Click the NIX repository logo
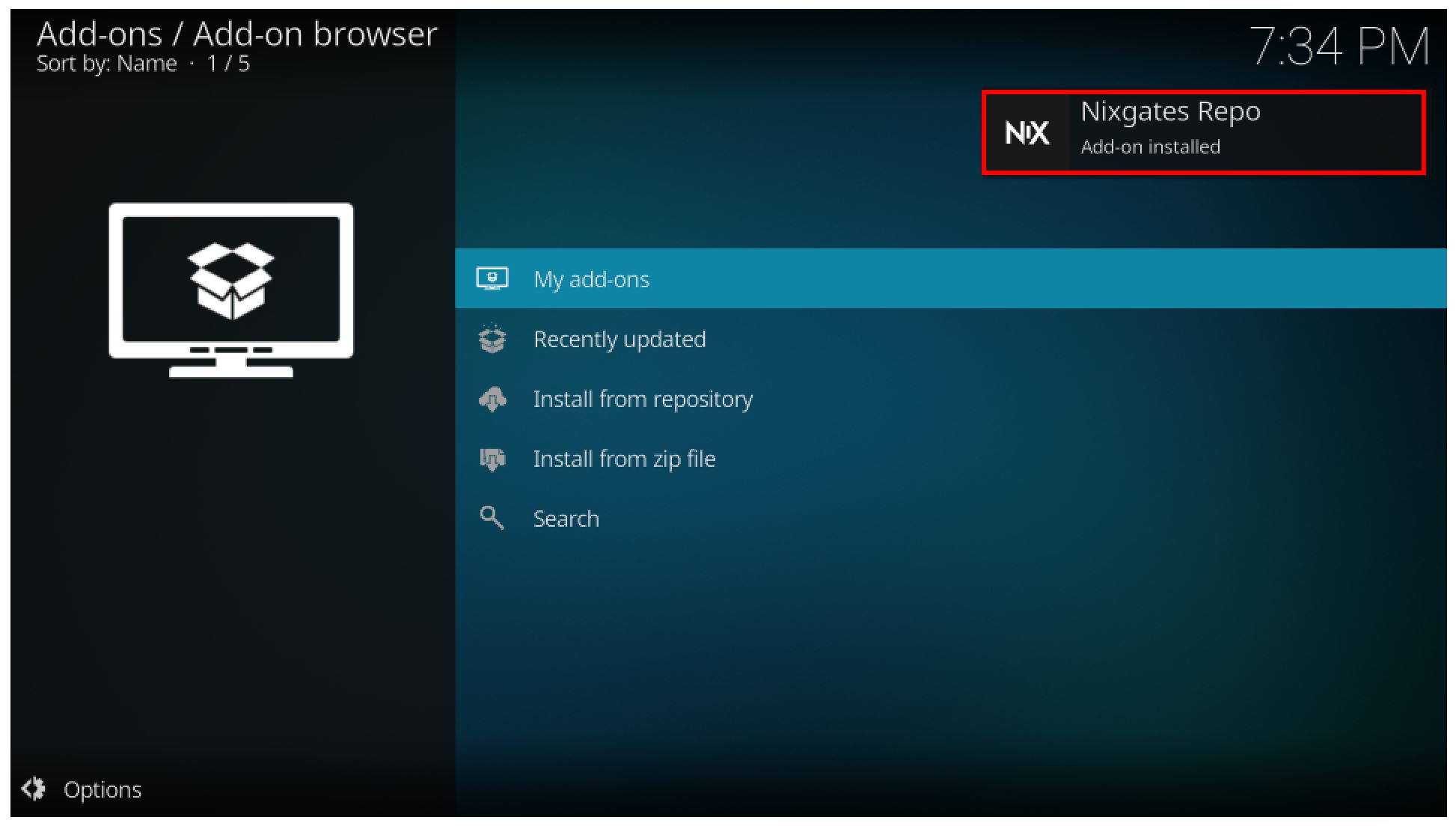Screen dimensions: 1456x826 (1027, 133)
